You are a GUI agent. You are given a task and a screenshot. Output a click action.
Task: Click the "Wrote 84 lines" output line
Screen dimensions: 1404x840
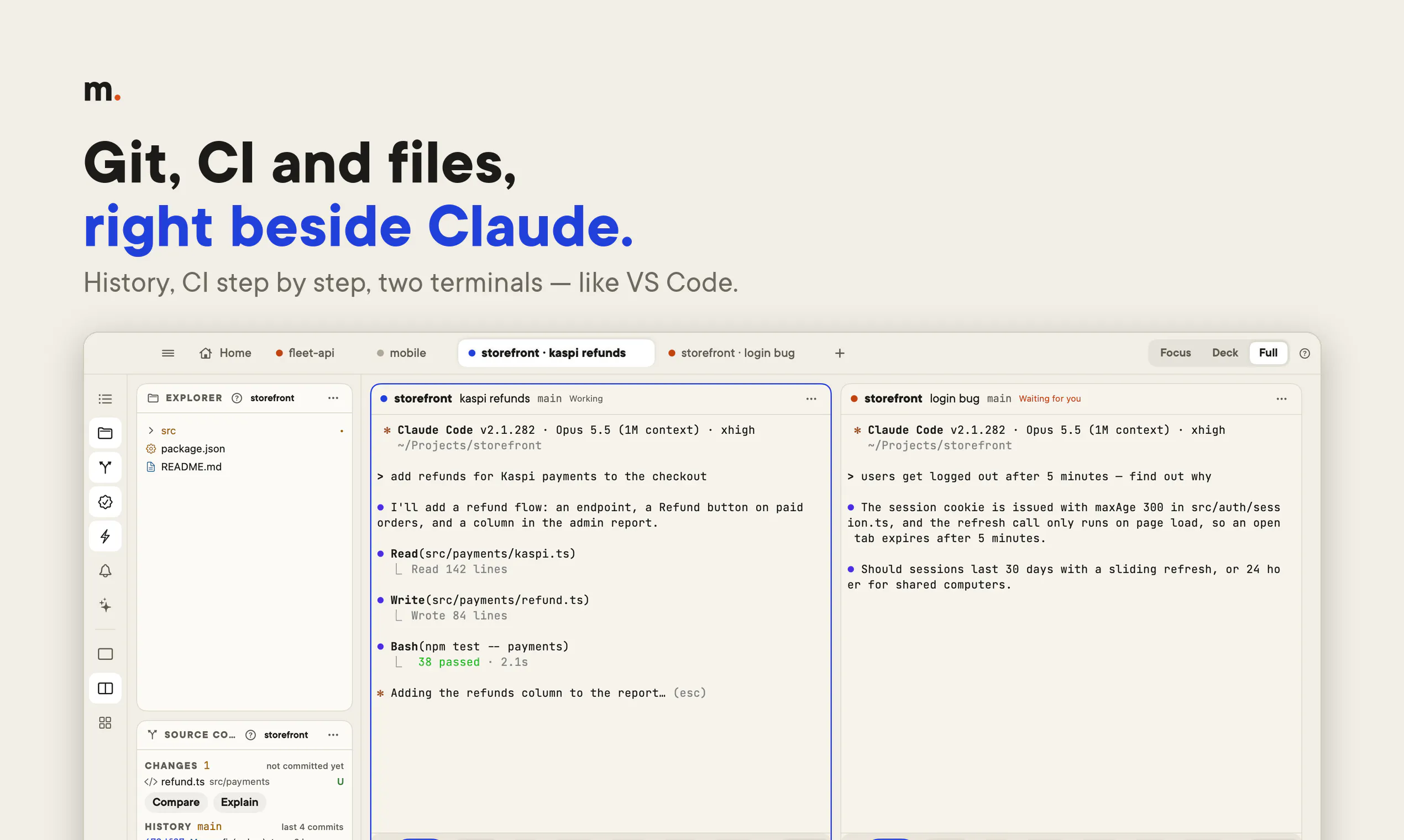coord(459,616)
